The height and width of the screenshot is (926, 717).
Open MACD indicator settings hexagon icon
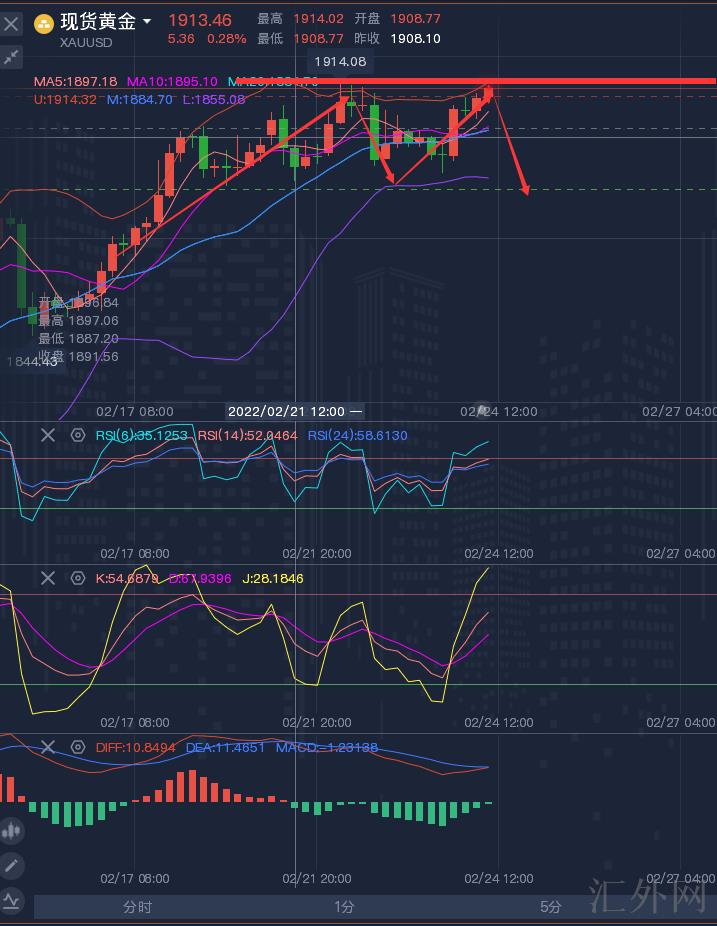pos(78,747)
